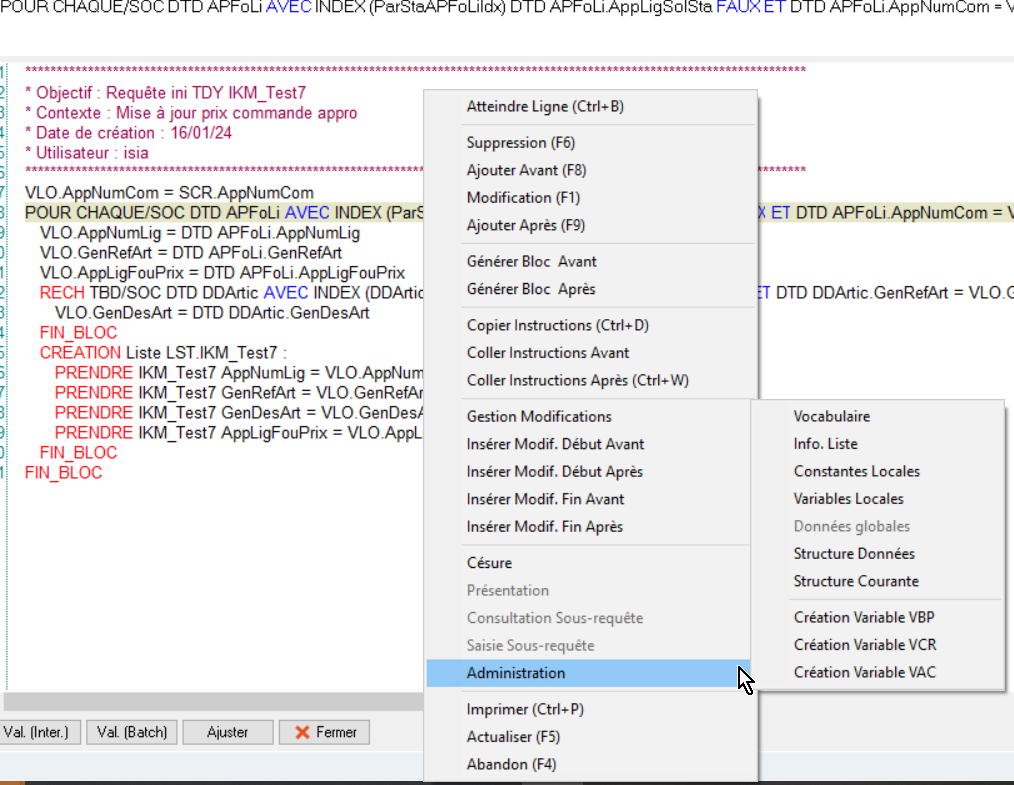Screen dimensions: 1014x785
Task: Click the red X icon on Fermer
Action: click(x=300, y=732)
